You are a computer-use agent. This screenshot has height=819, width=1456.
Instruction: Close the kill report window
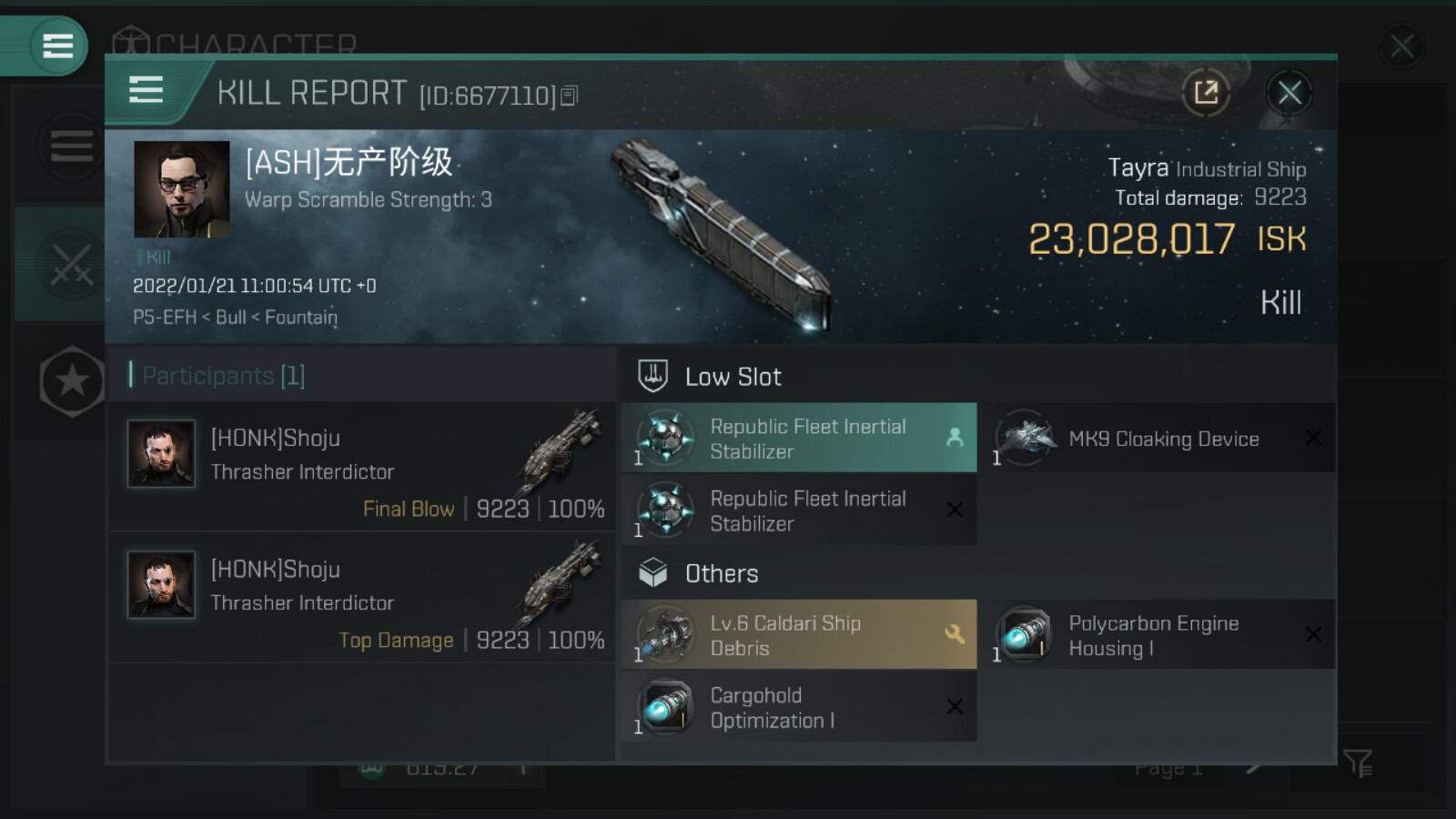point(1289,92)
